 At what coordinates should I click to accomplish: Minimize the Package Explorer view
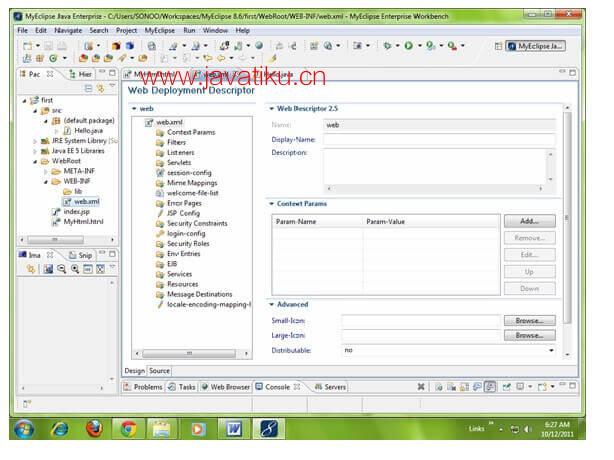[x=102, y=72]
